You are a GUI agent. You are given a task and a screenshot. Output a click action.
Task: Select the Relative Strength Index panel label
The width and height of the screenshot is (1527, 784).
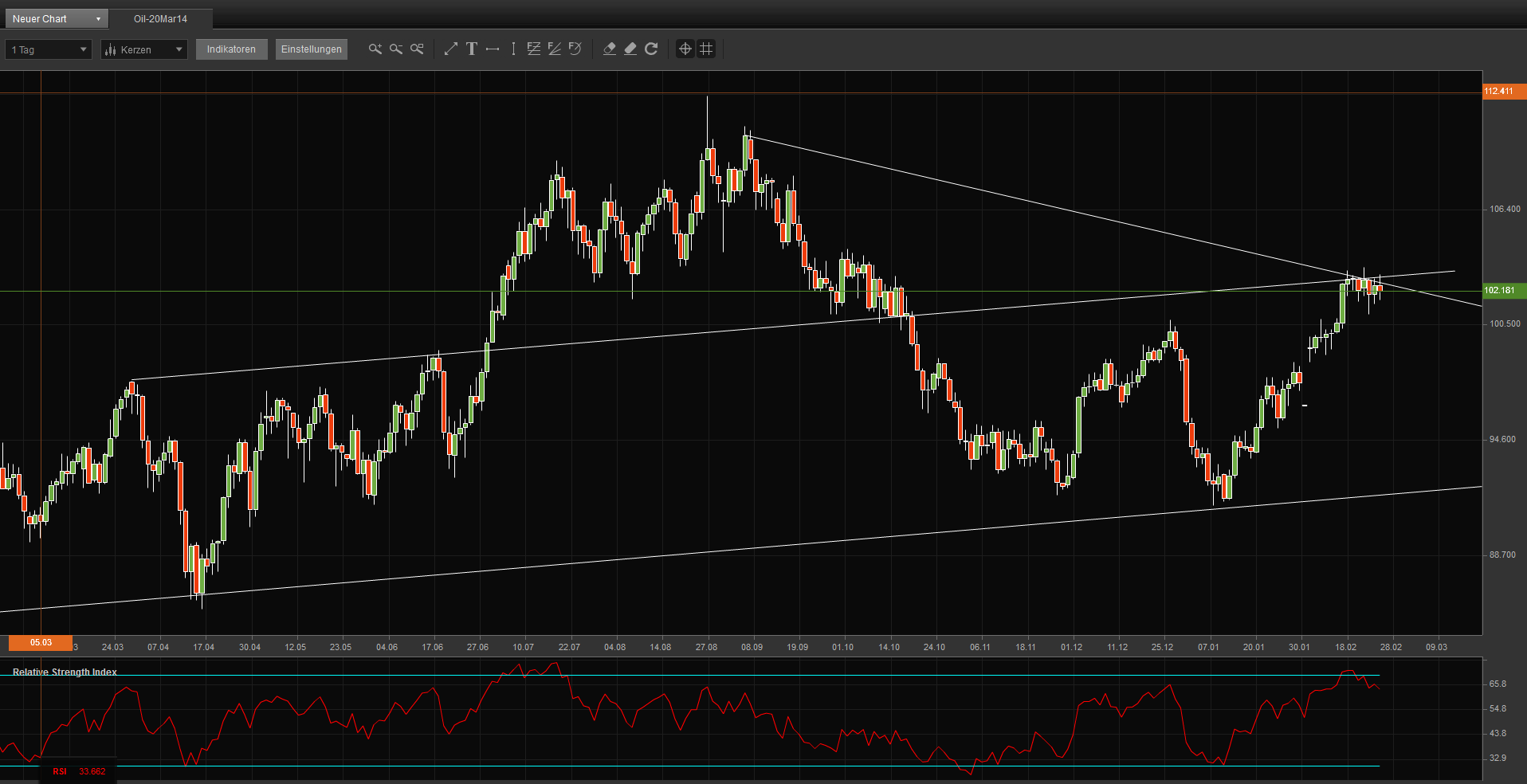tap(64, 672)
